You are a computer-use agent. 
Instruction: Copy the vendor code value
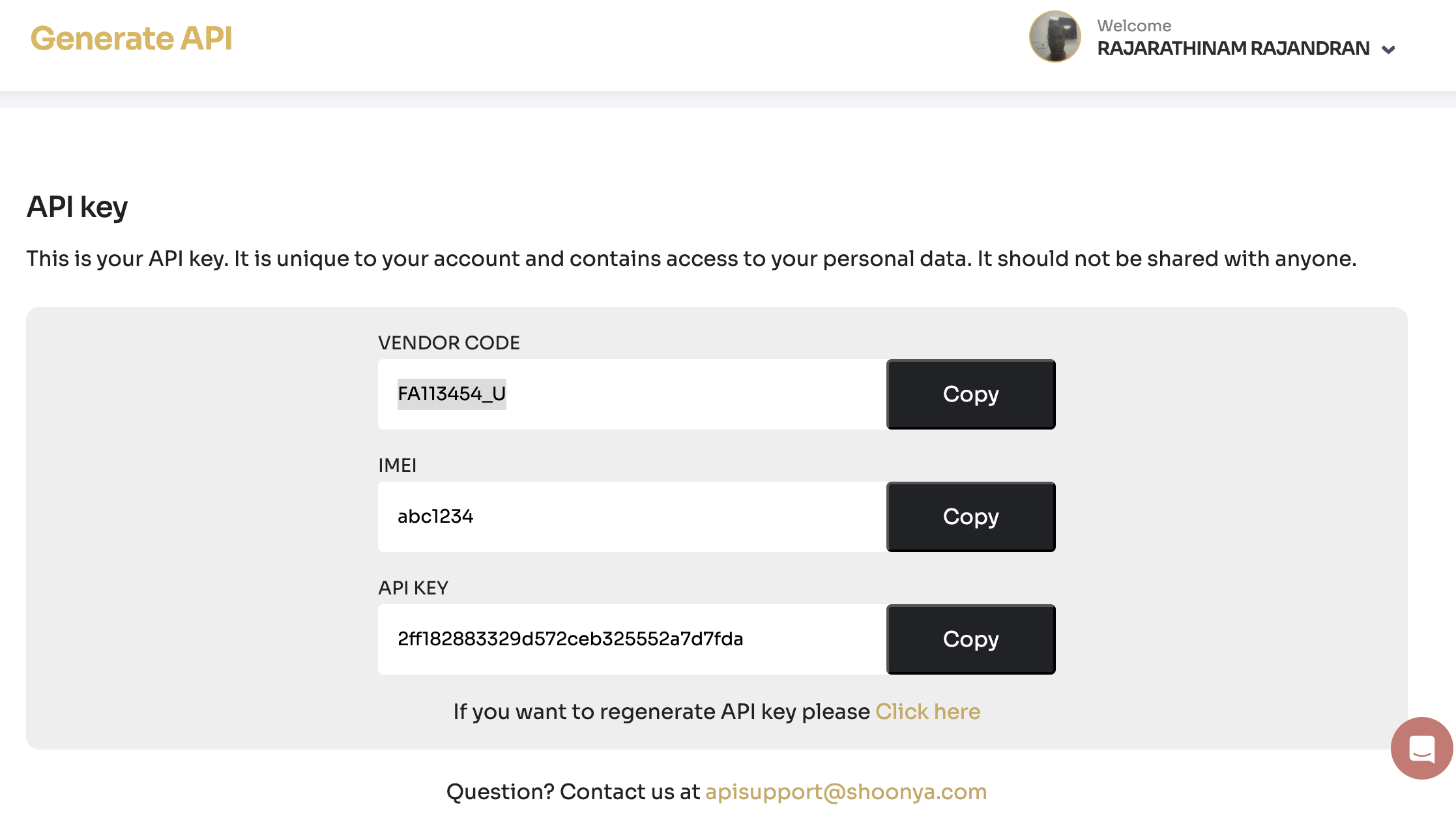coord(971,394)
